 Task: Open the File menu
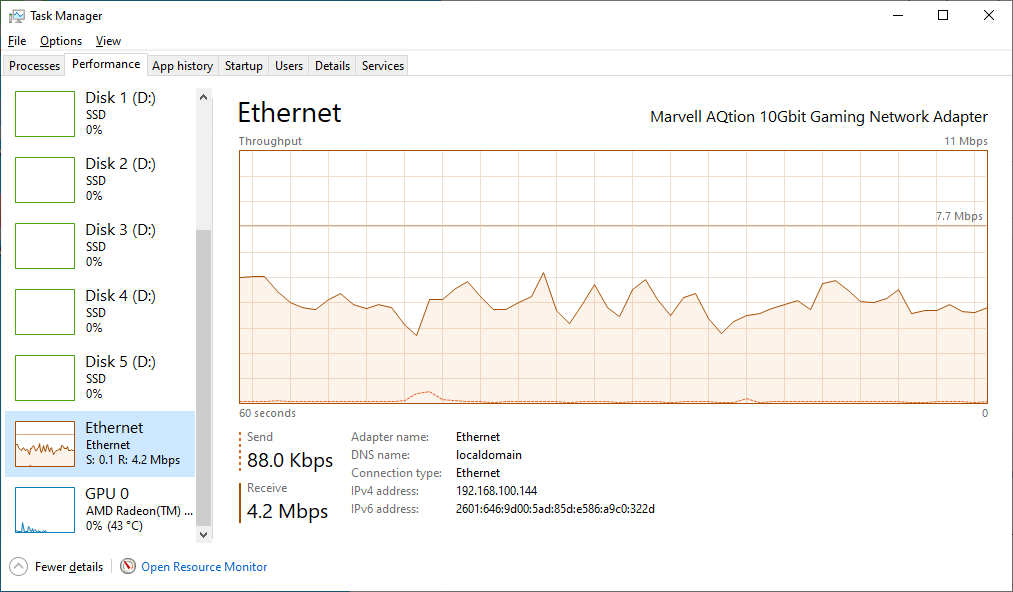pyautogui.click(x=17, y=41)
